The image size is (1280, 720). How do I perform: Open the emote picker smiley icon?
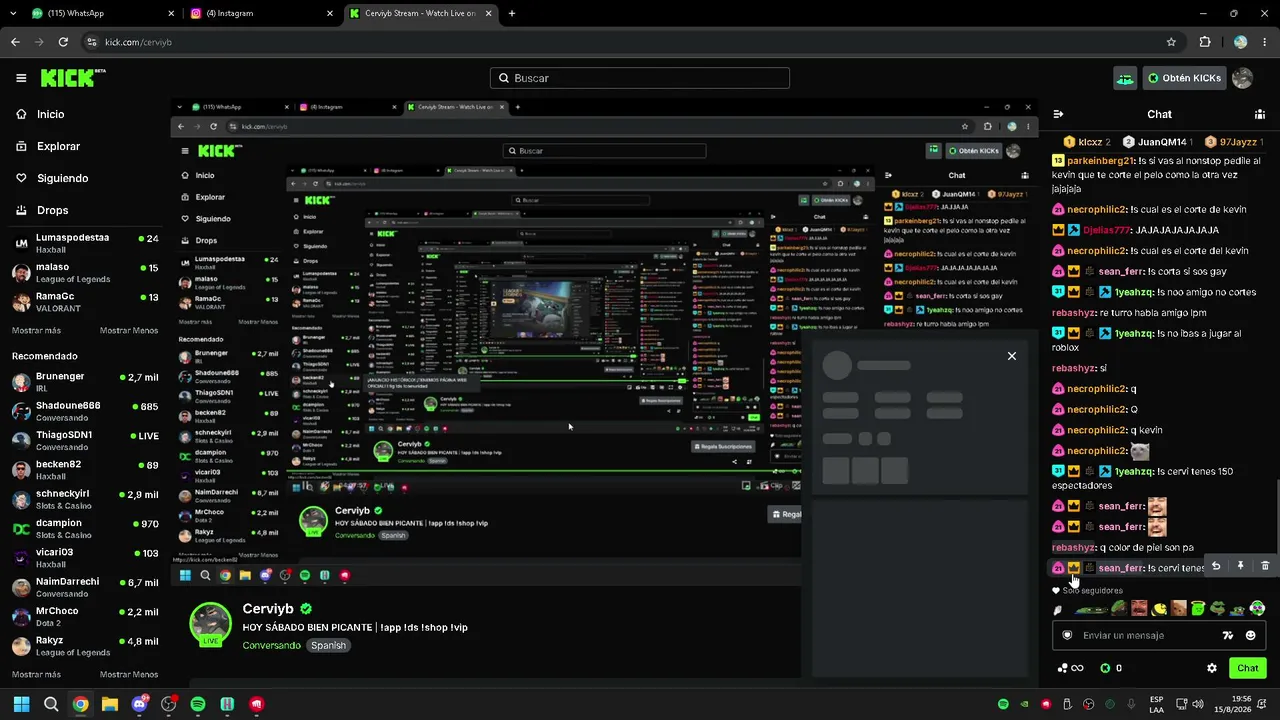pos(1250,635)
